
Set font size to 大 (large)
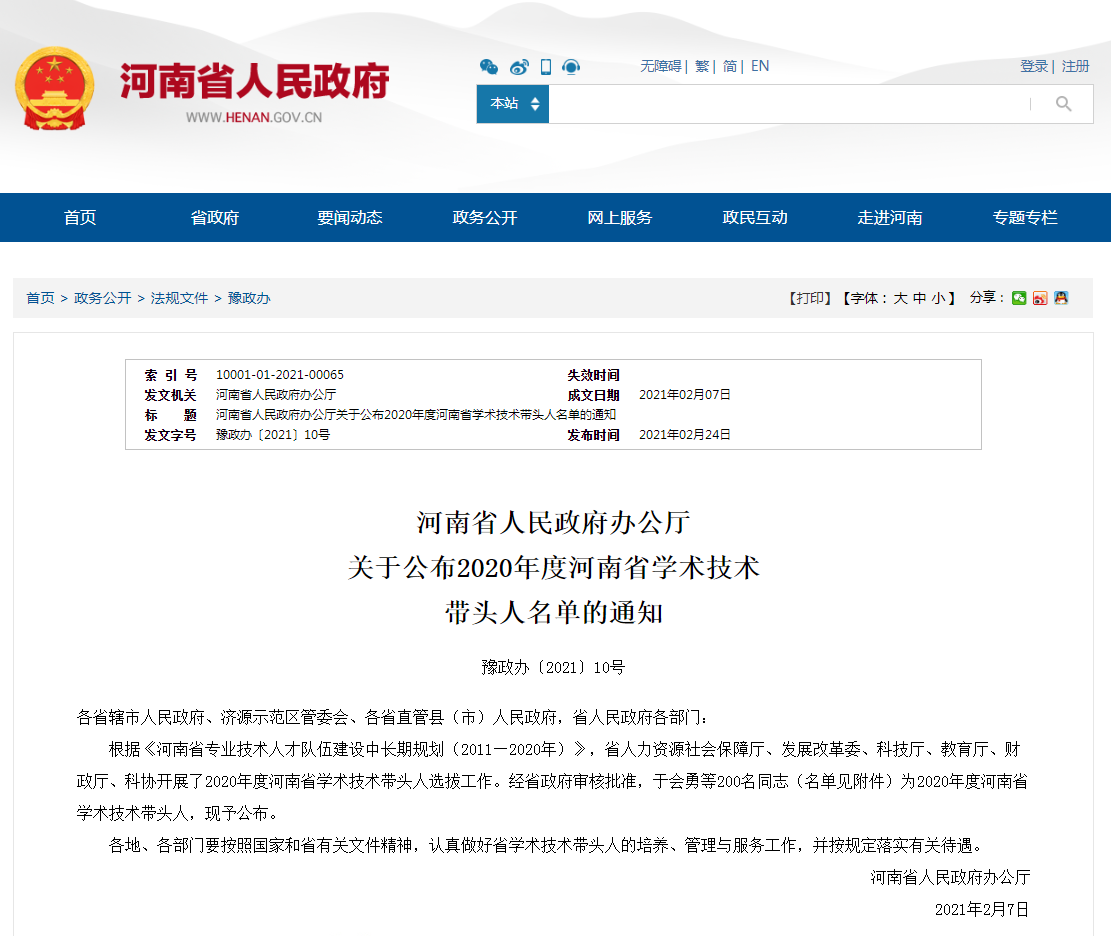[900, 298]
